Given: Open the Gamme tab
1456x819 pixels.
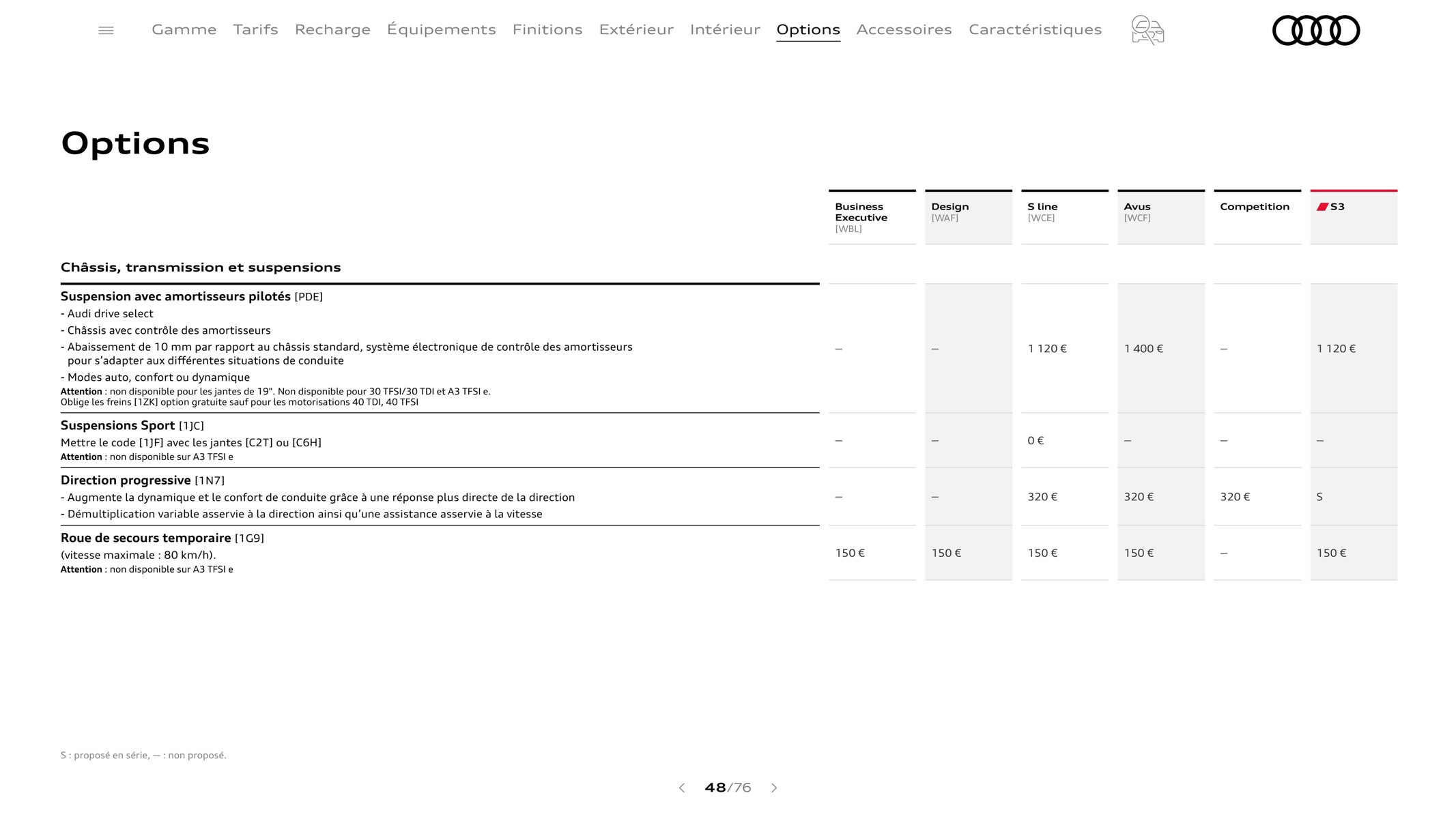Looking at the screenshot, I should point(184,29).
